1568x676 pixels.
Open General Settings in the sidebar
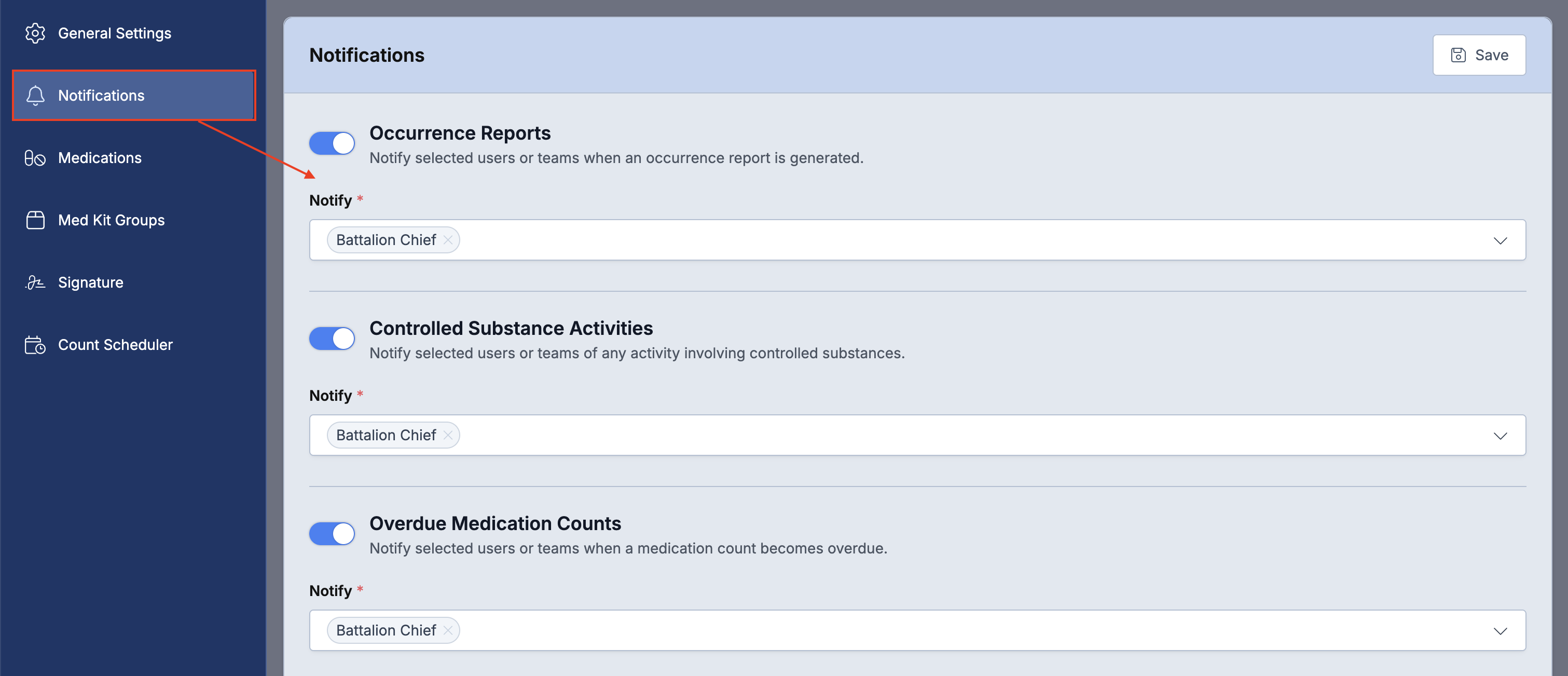[x=134, y=33]
